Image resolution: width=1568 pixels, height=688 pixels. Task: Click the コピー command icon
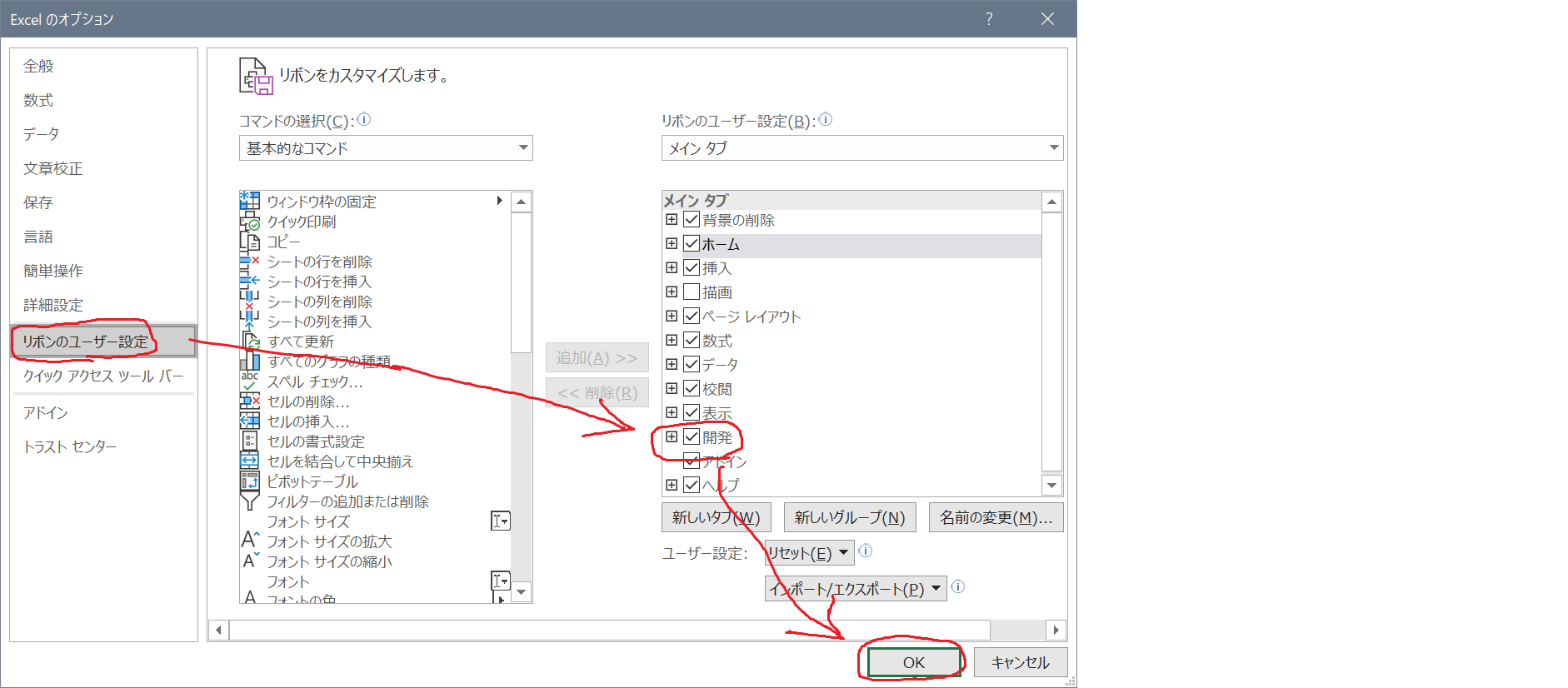[x=249, y=242]
